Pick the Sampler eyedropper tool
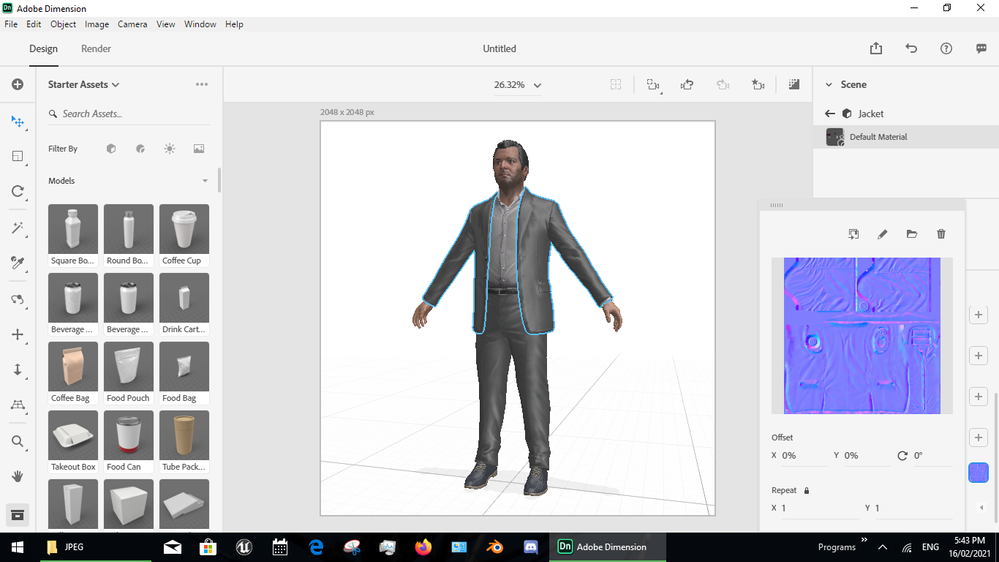 (x=17, y=263)
